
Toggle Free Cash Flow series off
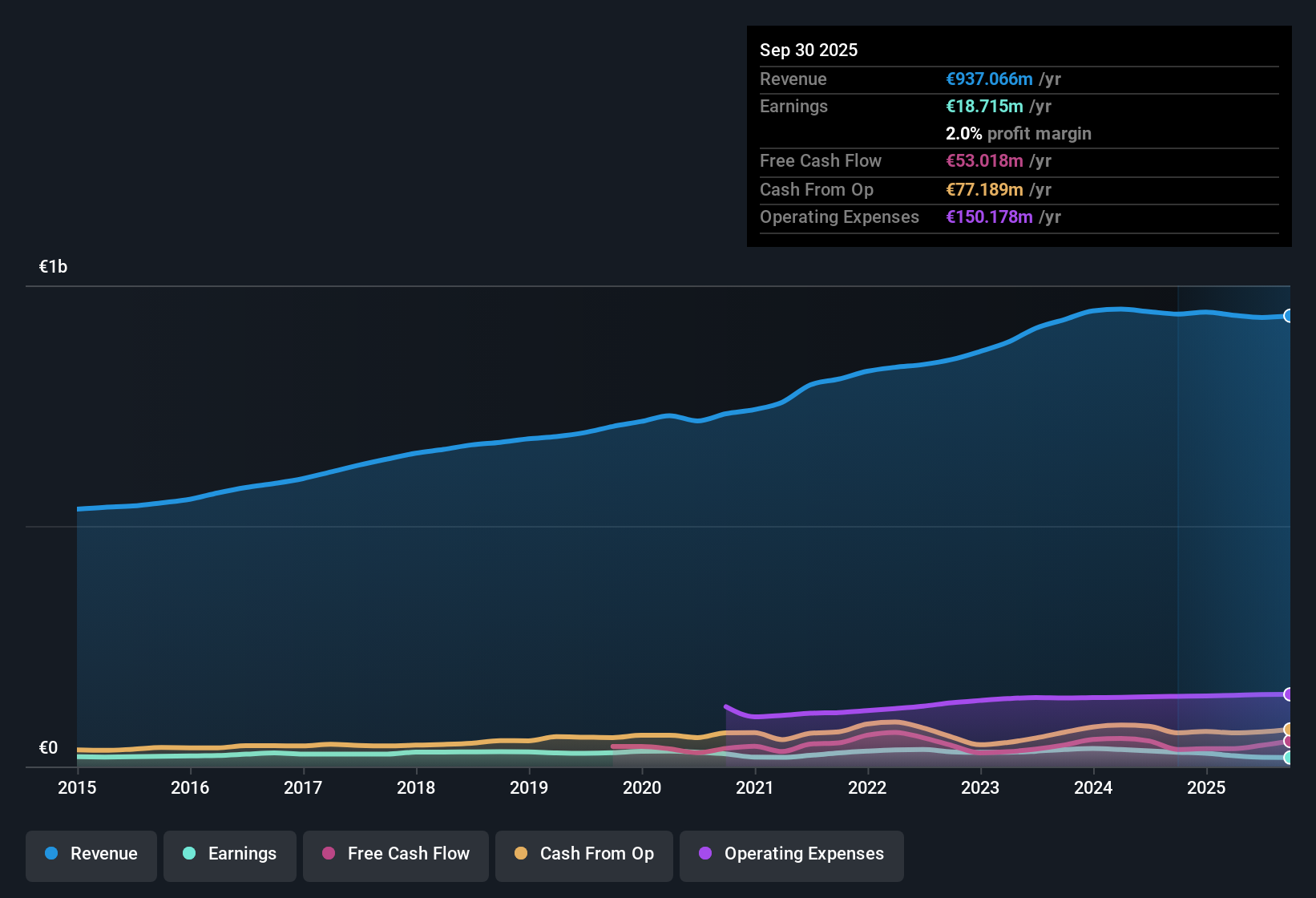coord(395,854)
